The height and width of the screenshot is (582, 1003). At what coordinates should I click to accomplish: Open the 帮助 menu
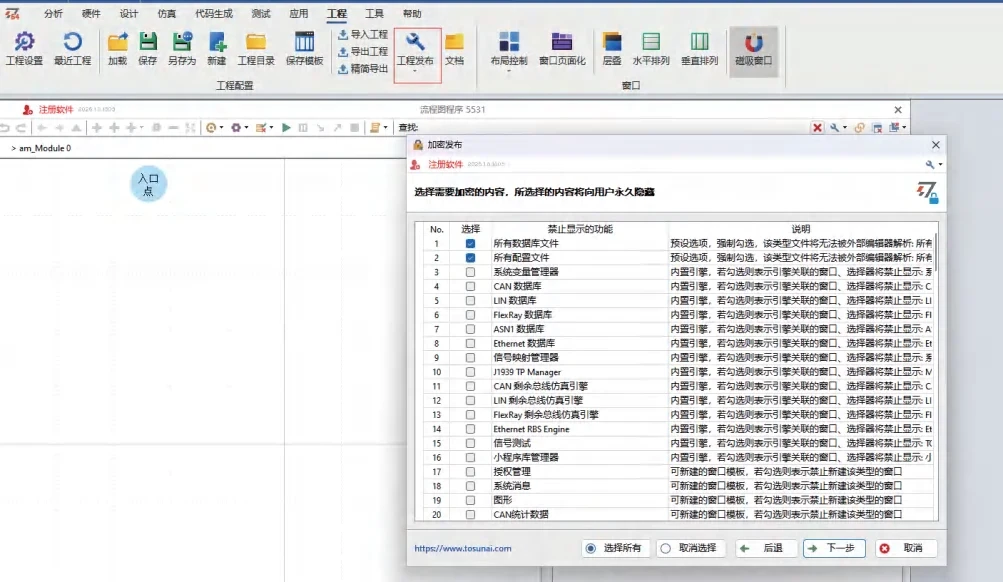coord(412,13)
